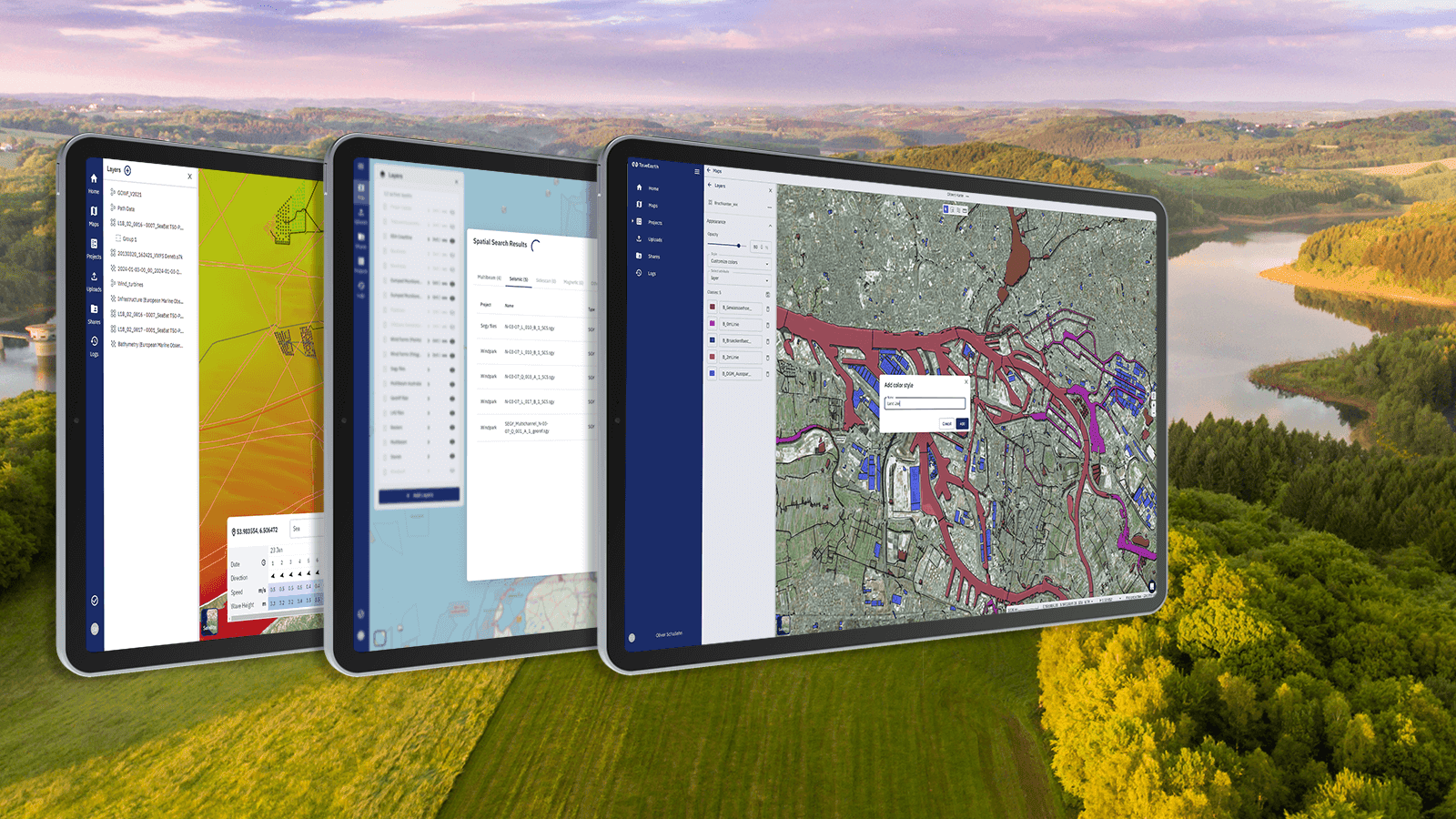This screenshot has width=1456, height=819.
Task: Click the clock icon in the Date row
Action: tap(264, 563)
